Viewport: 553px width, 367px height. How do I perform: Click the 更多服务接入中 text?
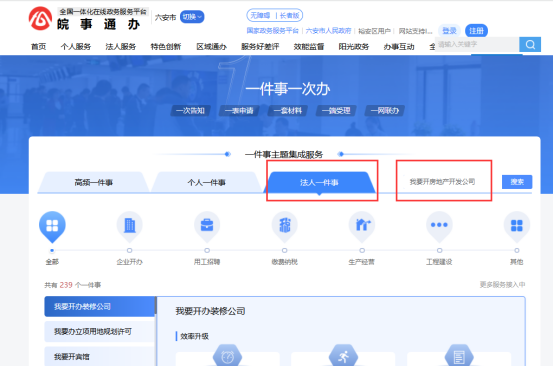pos(502,285)
